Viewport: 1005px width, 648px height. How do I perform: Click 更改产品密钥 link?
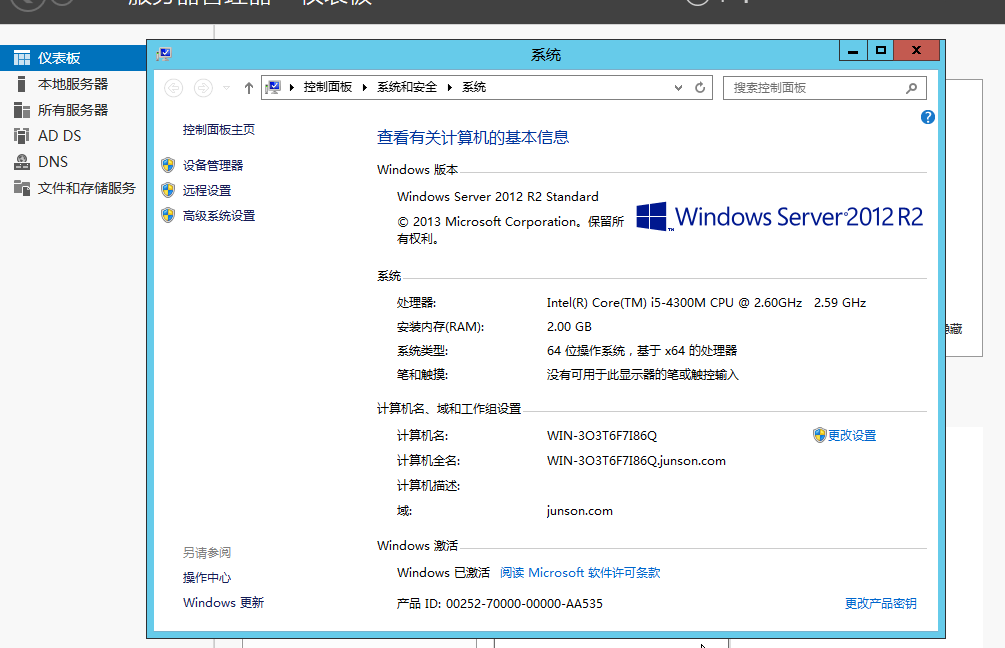(880, 603)
